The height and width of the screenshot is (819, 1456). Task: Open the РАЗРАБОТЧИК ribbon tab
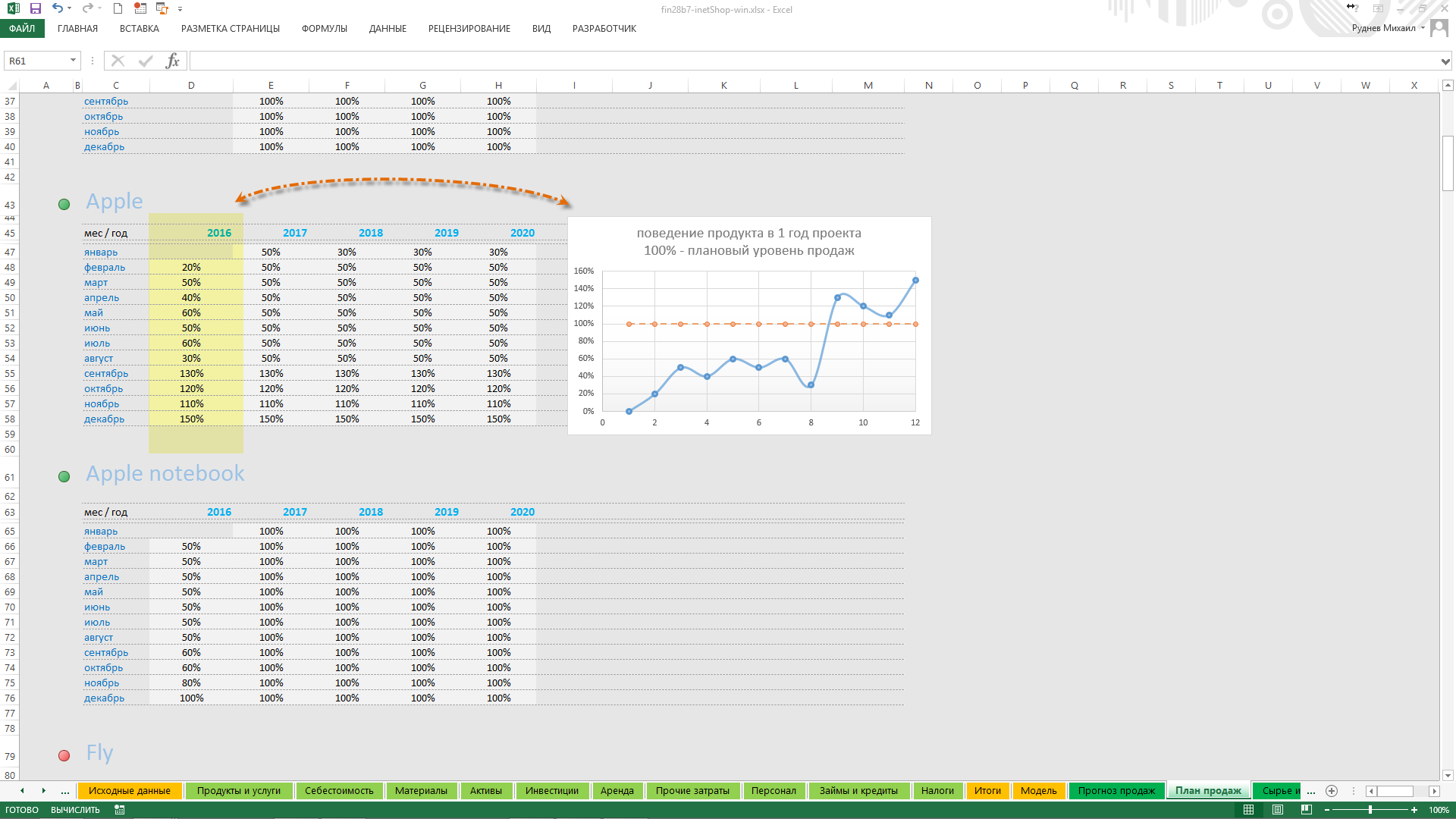click(604, 28)
